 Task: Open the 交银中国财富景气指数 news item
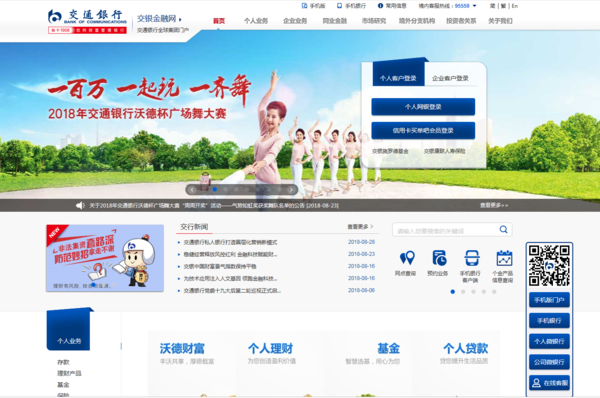[x=220, y=266]
